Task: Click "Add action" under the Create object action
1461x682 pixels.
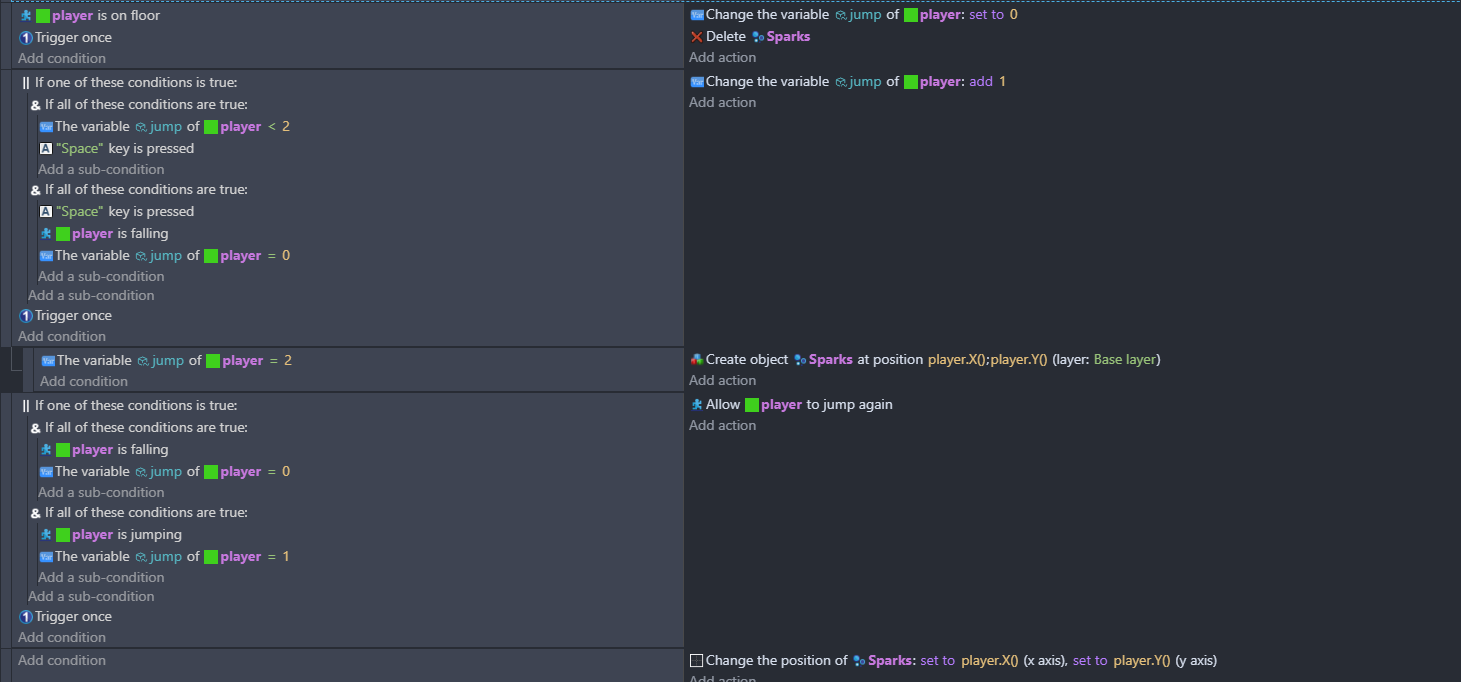Action: coord(722,380)
